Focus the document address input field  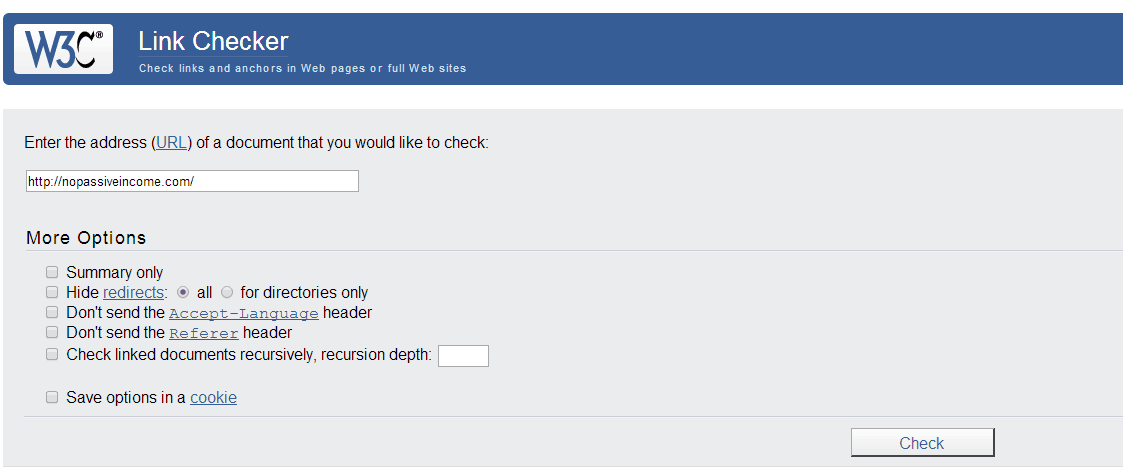pyautogui.click(x=192, y=181)
